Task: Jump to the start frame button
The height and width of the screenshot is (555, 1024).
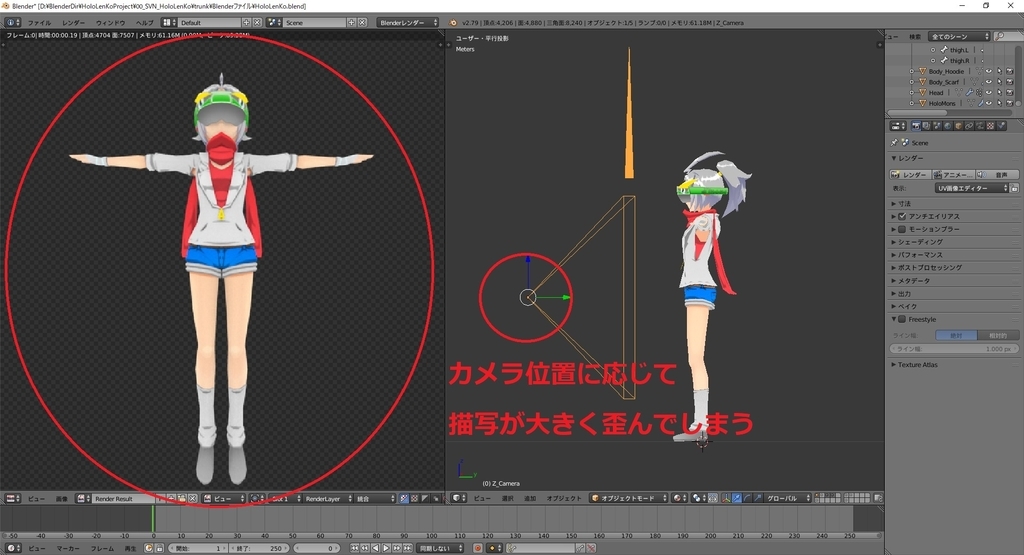Action: (355, 548)
